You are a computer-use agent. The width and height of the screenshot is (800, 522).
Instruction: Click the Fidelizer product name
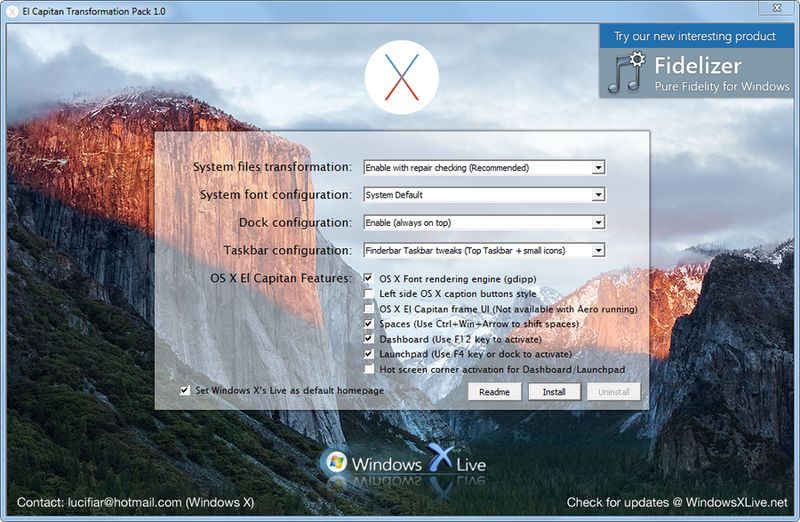697,66
